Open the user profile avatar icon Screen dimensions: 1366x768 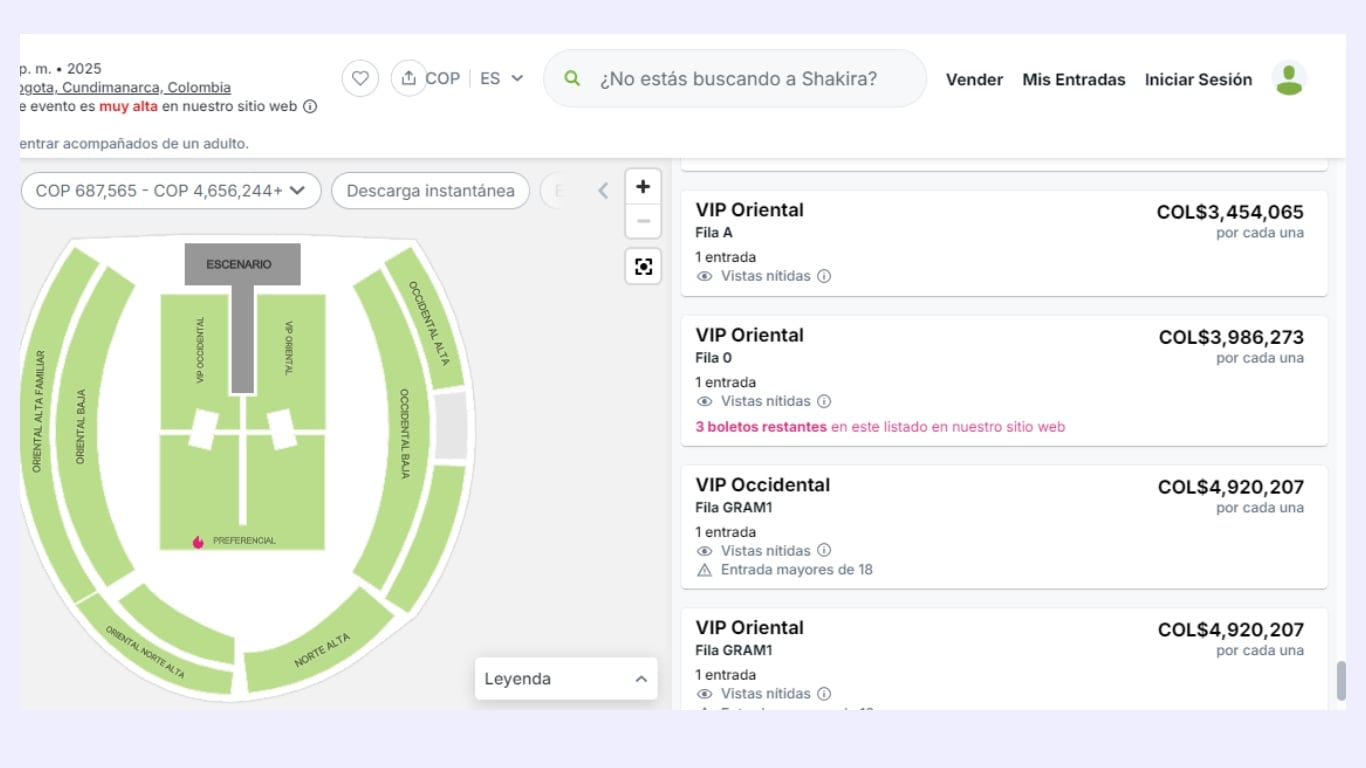(x=1289, y=78)
